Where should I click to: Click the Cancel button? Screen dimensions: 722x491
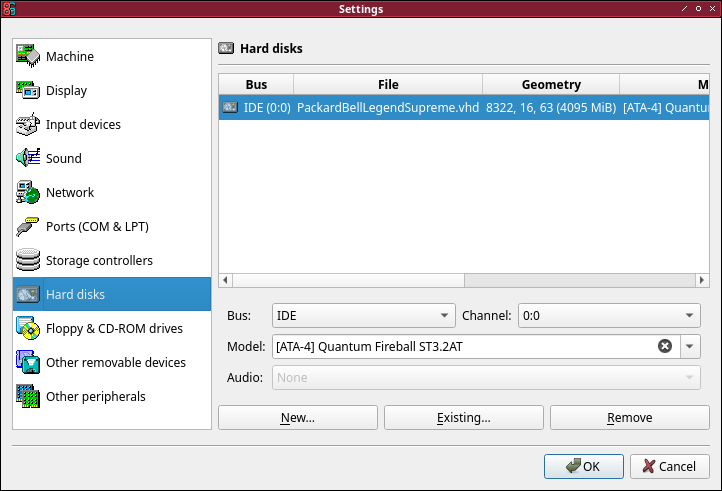(x=670, y=466)
